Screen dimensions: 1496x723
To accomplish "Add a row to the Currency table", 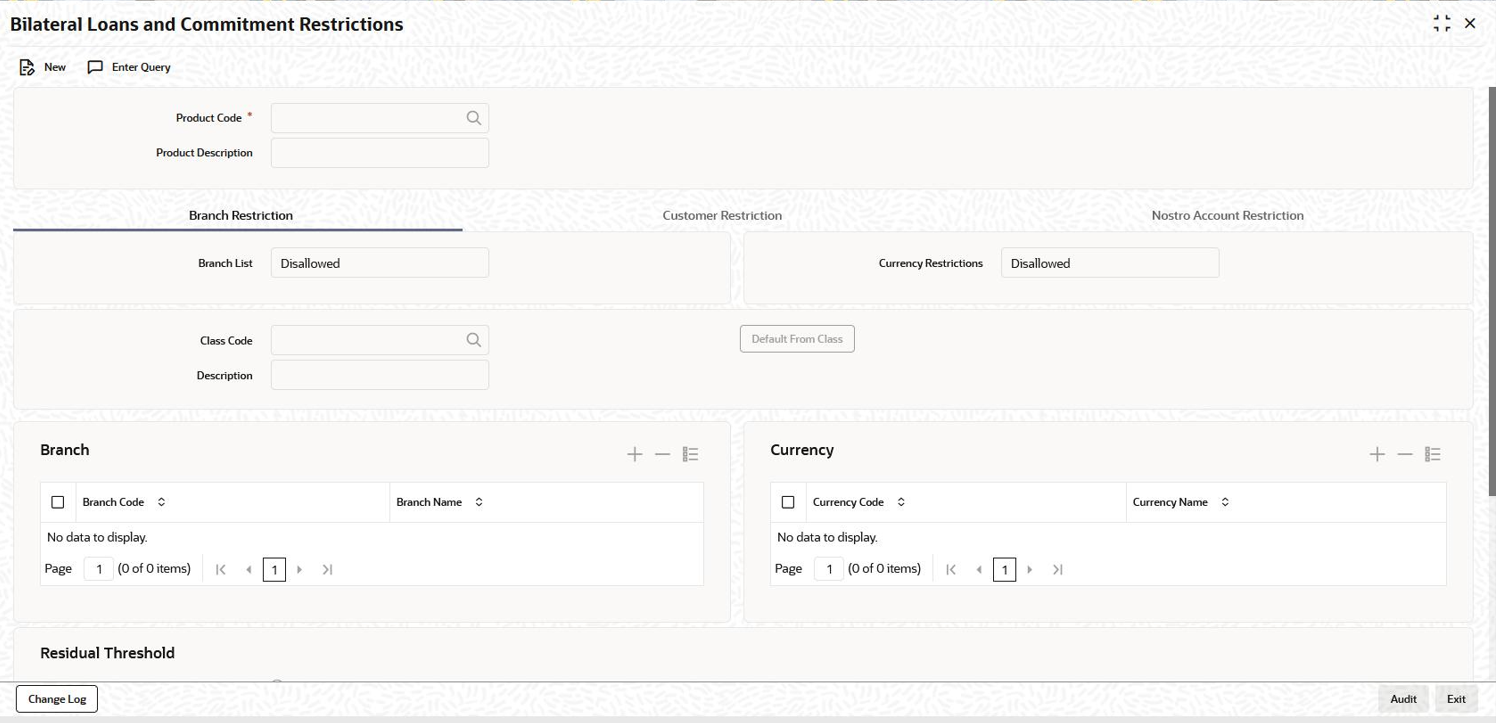I will click(x=1377, y=454).
